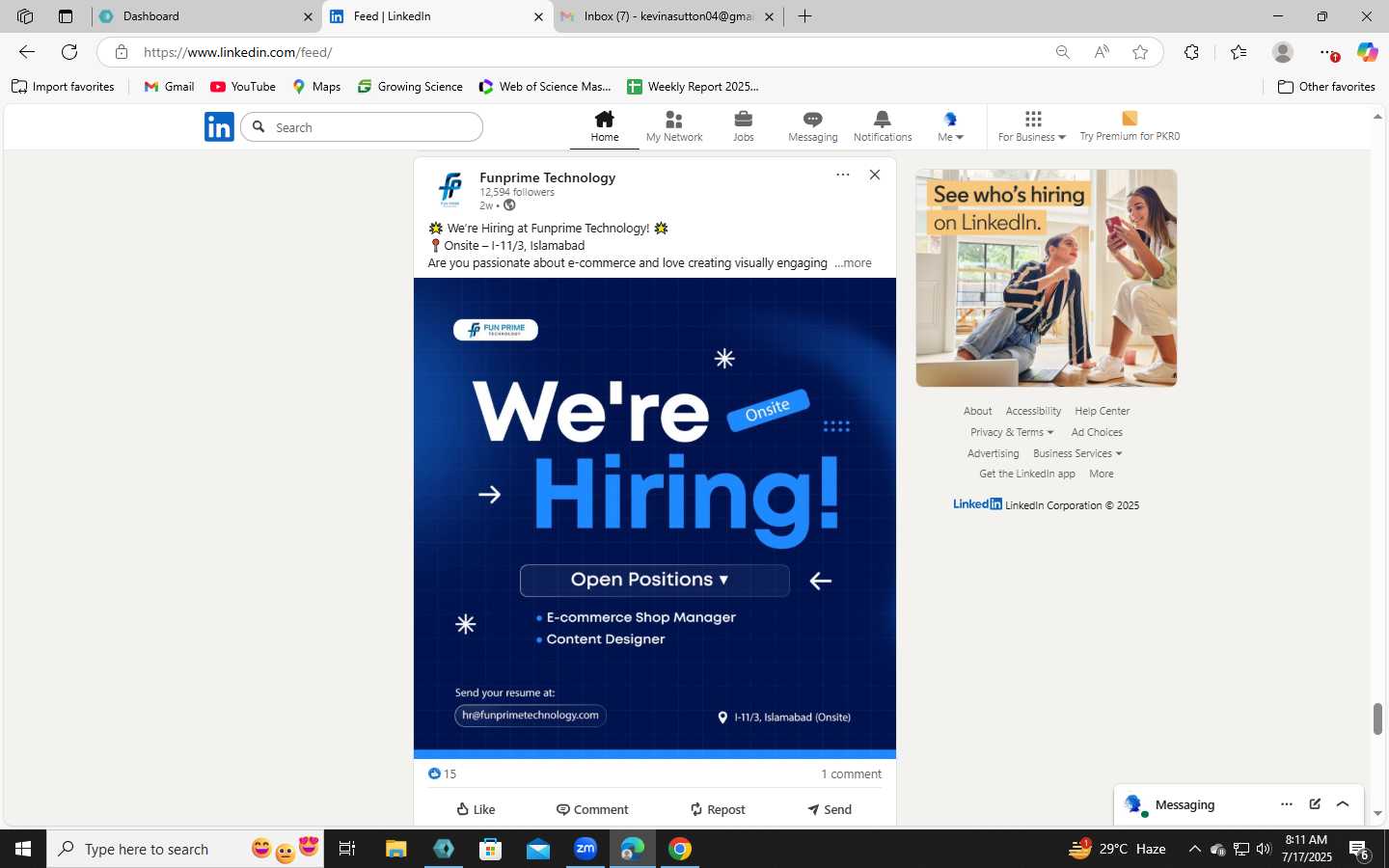The height and width of the screenshot is (868, 1389).
Task: Go back in browser
Action: coord(27,52)
